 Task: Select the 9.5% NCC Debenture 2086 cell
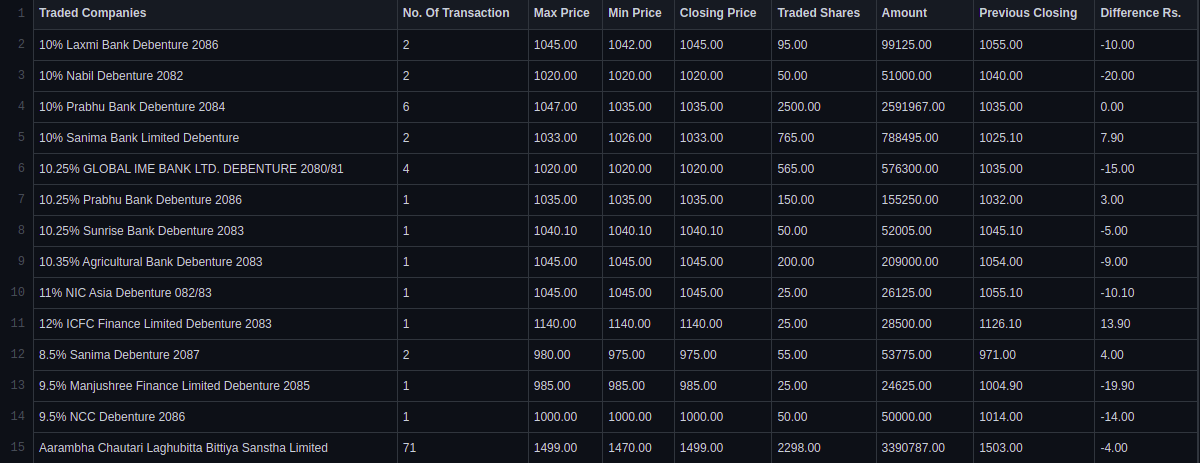pyautogui.click(x=214, y=417)
